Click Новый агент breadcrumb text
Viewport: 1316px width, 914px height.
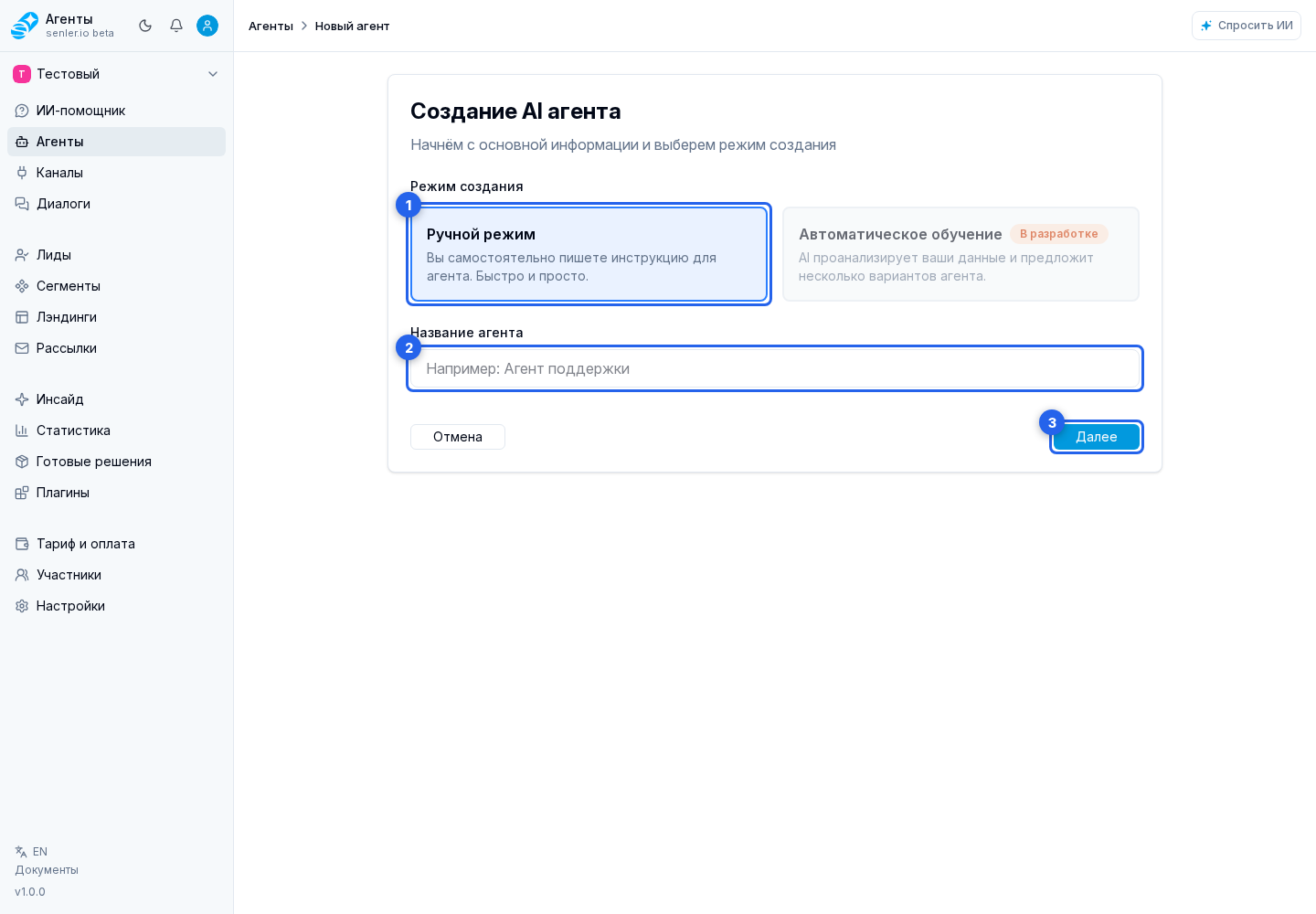point(353,26)
